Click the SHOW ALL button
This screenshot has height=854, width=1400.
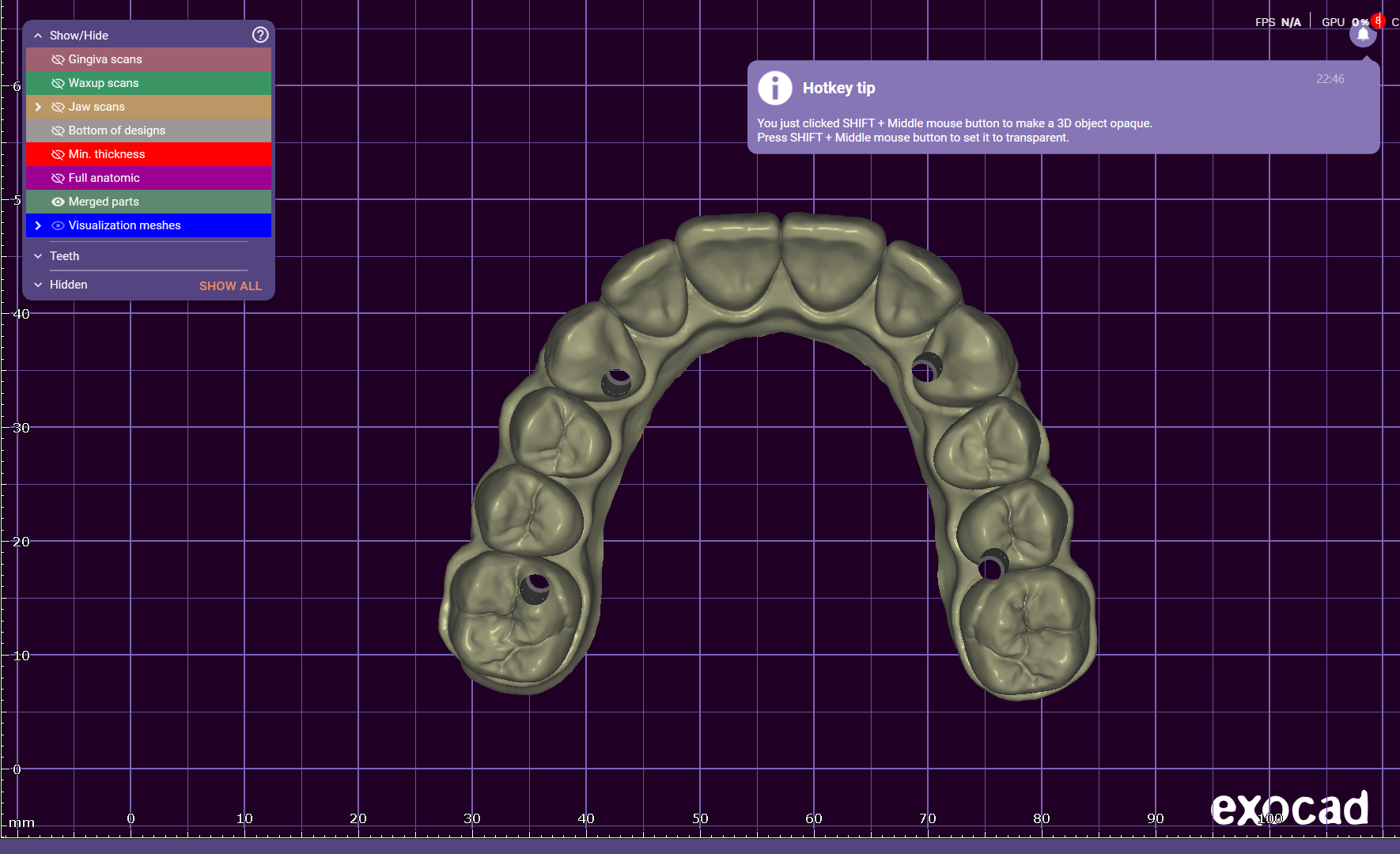click(x=230, y=285)
